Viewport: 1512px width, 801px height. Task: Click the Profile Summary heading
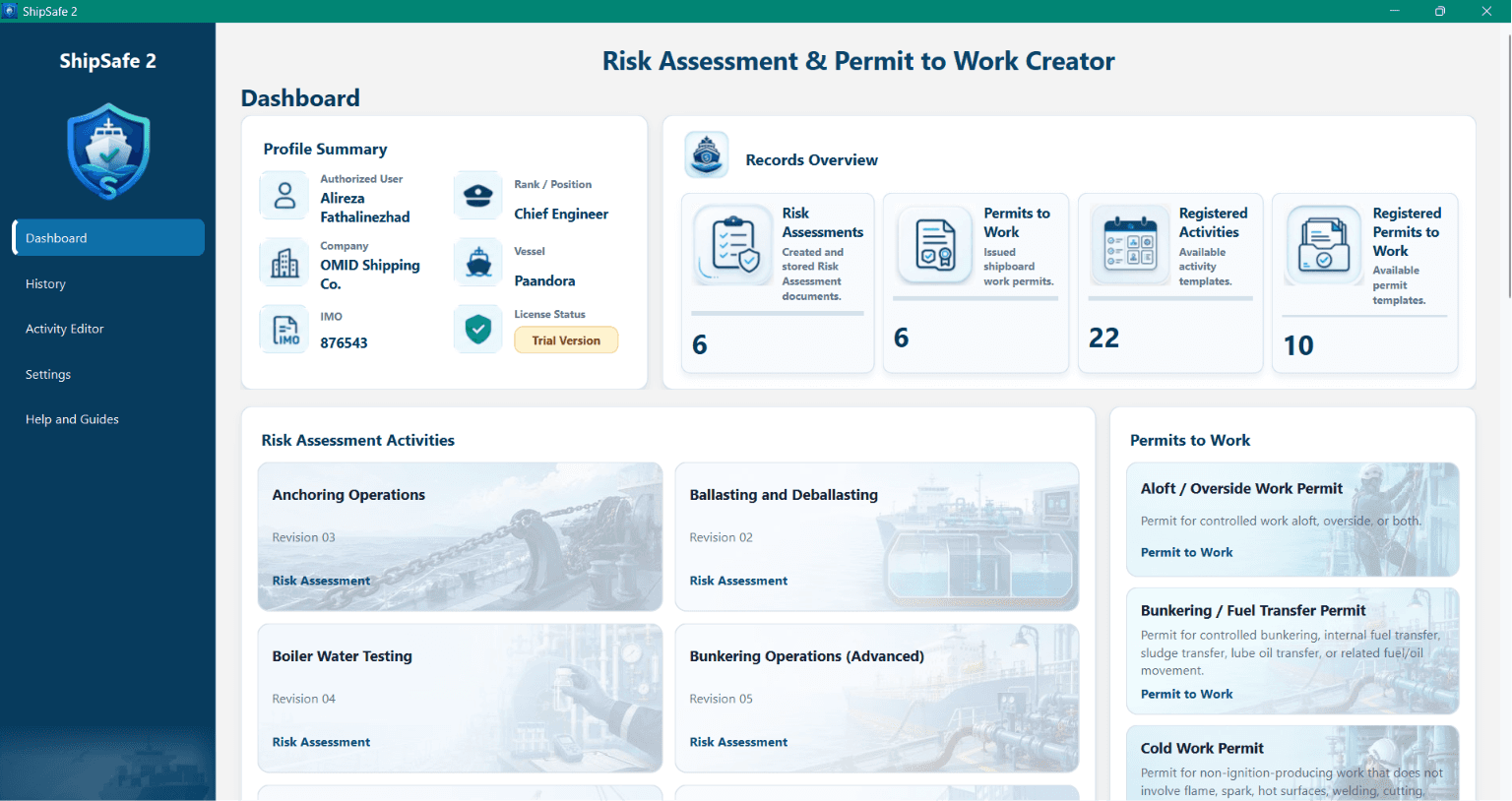(x=325, y=149)
